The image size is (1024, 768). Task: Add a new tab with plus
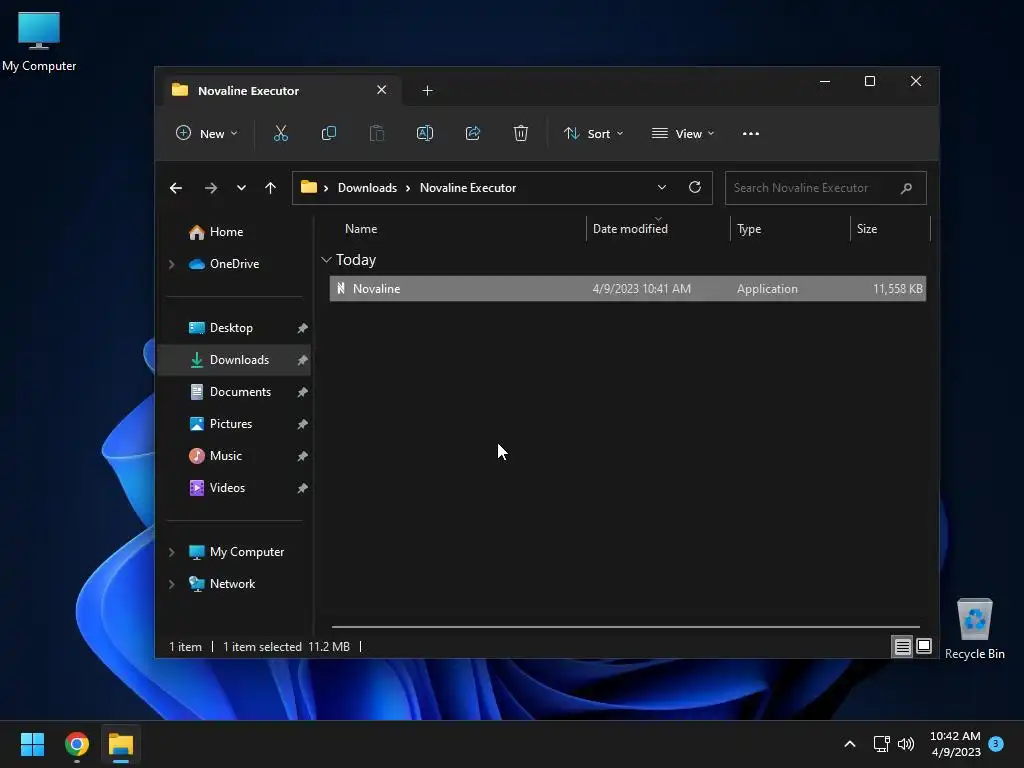point(427,90)
